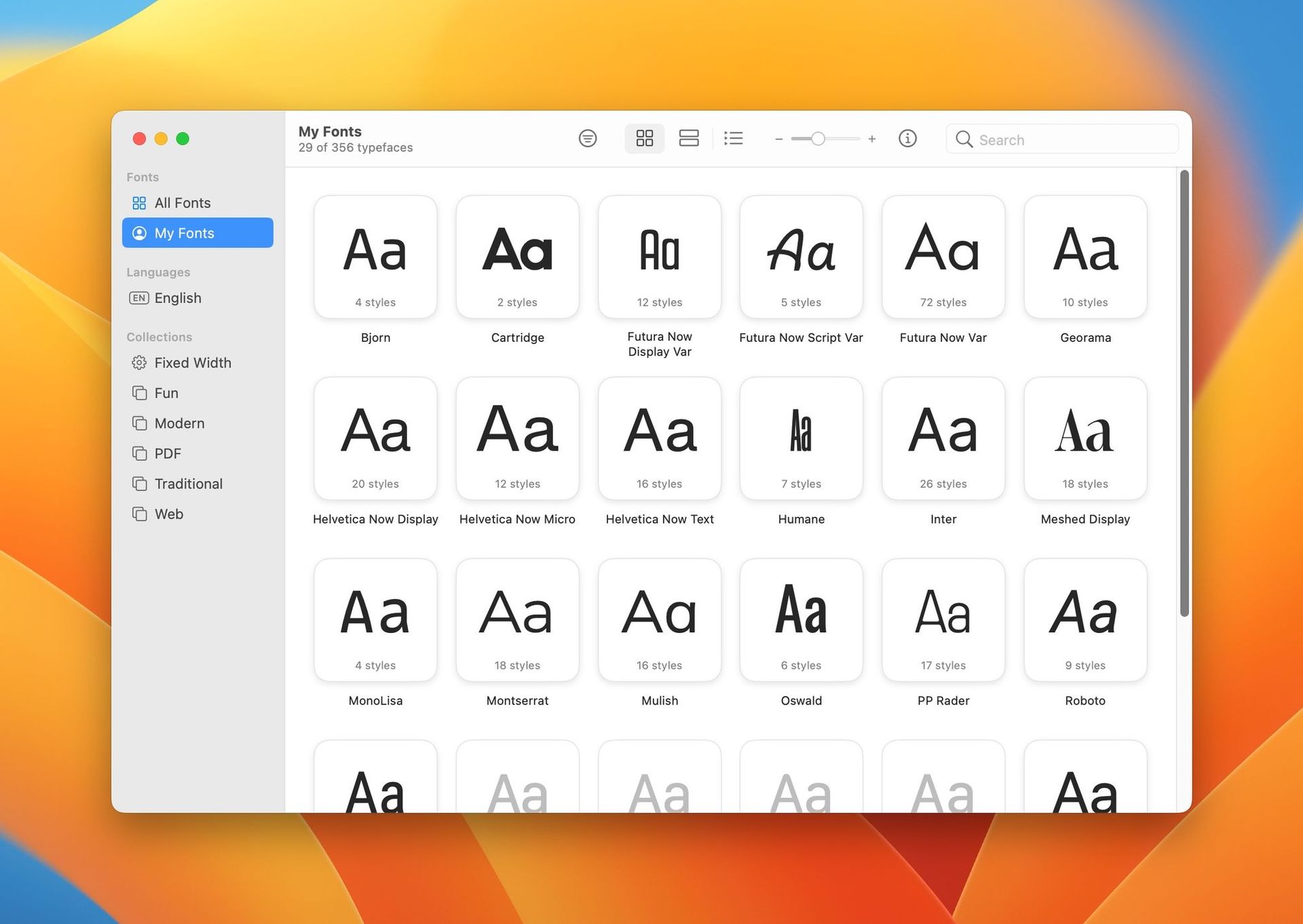The image size is (1303, 924).
Task: Select Futura Now Var thumbnail
Action: coord(943,257)
